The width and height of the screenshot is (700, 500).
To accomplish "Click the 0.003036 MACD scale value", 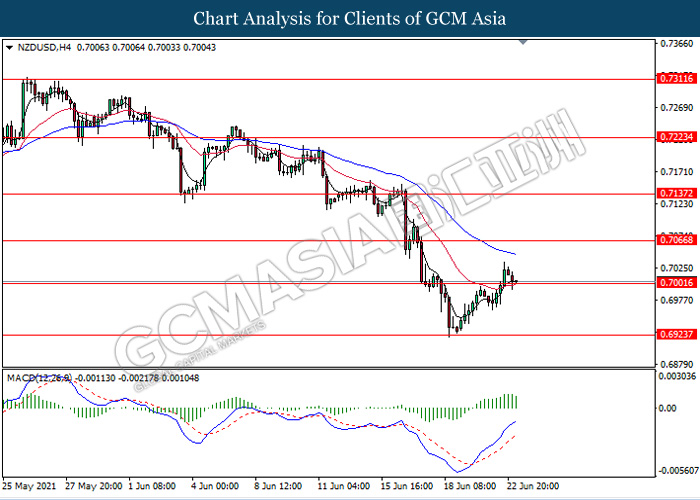I will point(677,377).
